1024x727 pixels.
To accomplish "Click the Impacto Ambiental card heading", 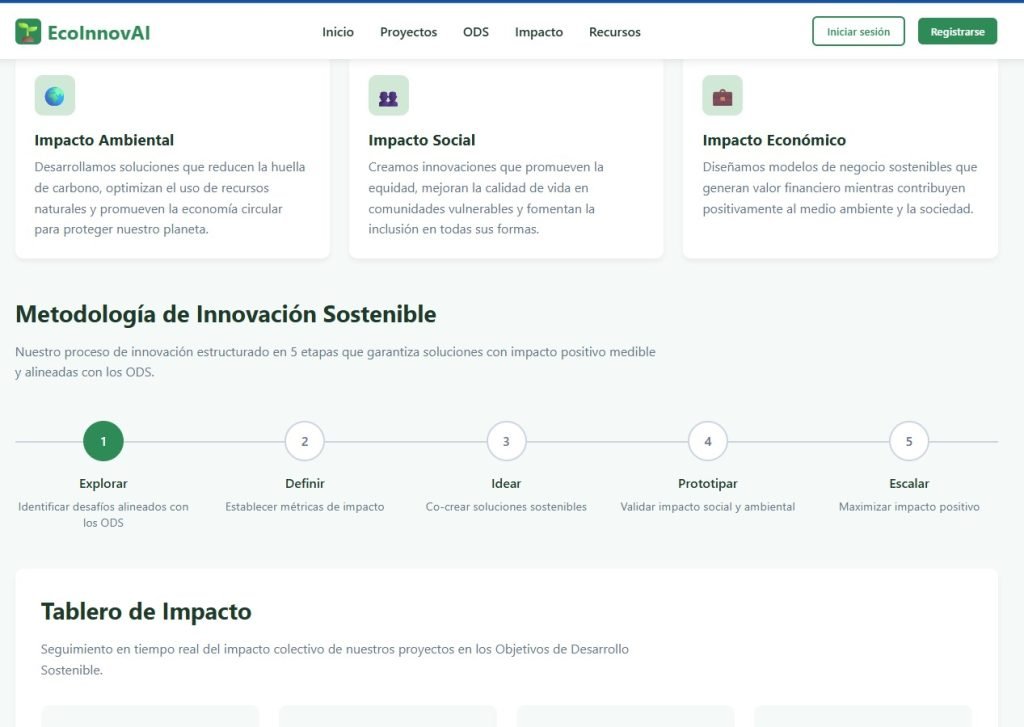I will 104,140.
